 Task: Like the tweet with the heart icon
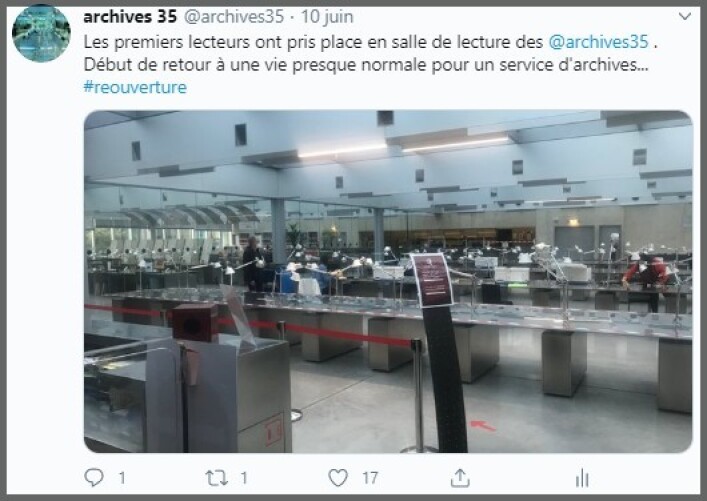[x=338, y=478]
